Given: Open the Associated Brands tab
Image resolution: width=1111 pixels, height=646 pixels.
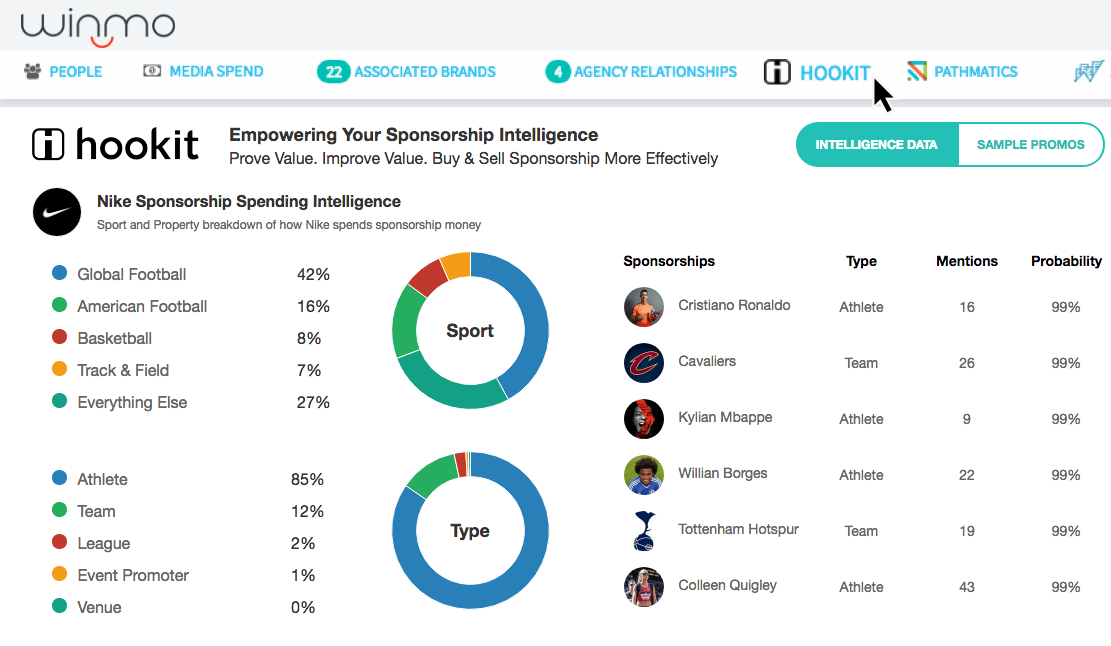Looking at the screenshot, I should click(x=407, y=72).
